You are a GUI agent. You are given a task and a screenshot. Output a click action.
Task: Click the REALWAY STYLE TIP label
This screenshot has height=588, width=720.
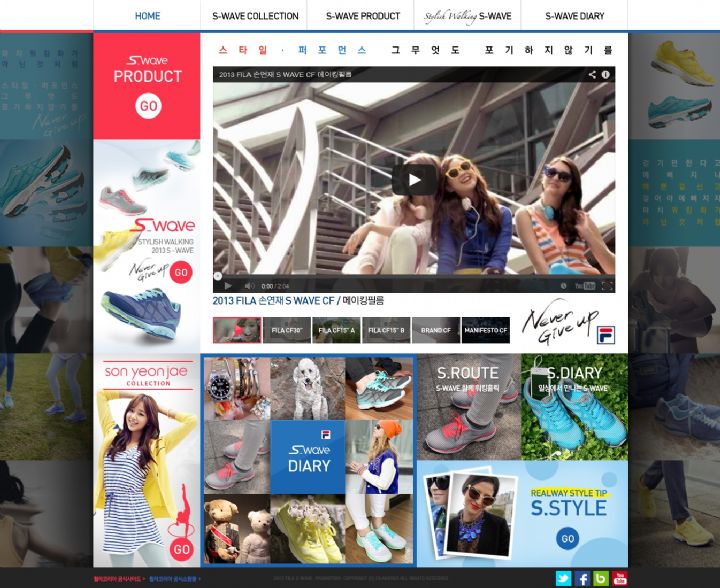coord(569,493)
